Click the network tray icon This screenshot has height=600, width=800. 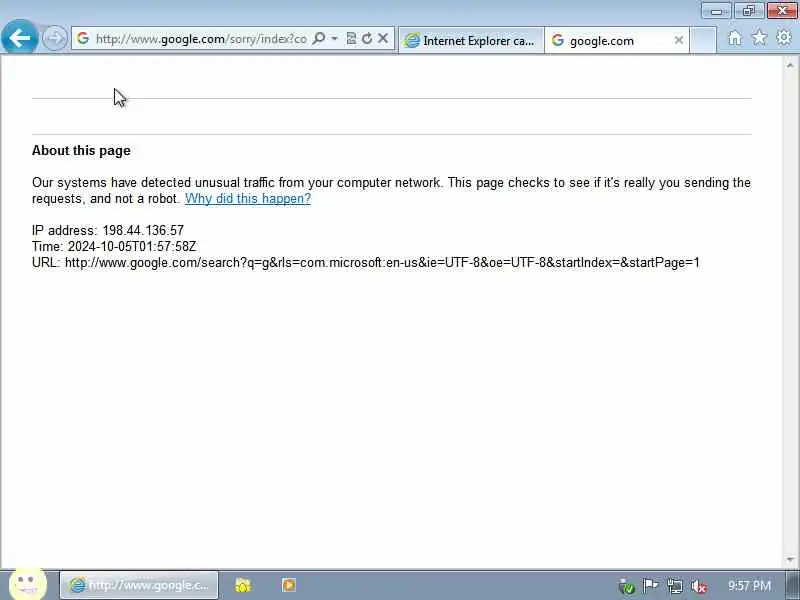(x=674, y=586)
